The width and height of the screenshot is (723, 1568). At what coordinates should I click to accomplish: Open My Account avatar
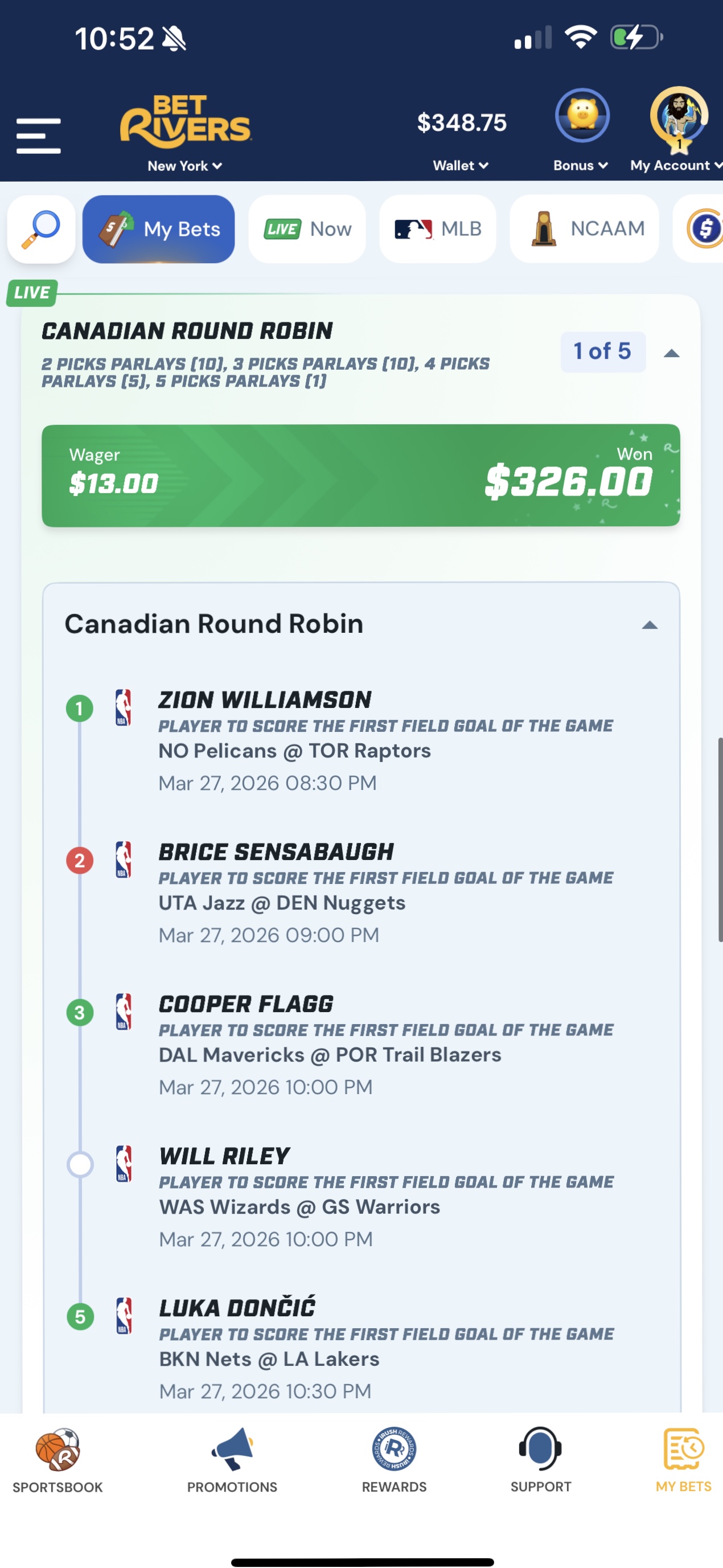click(678, 117)
